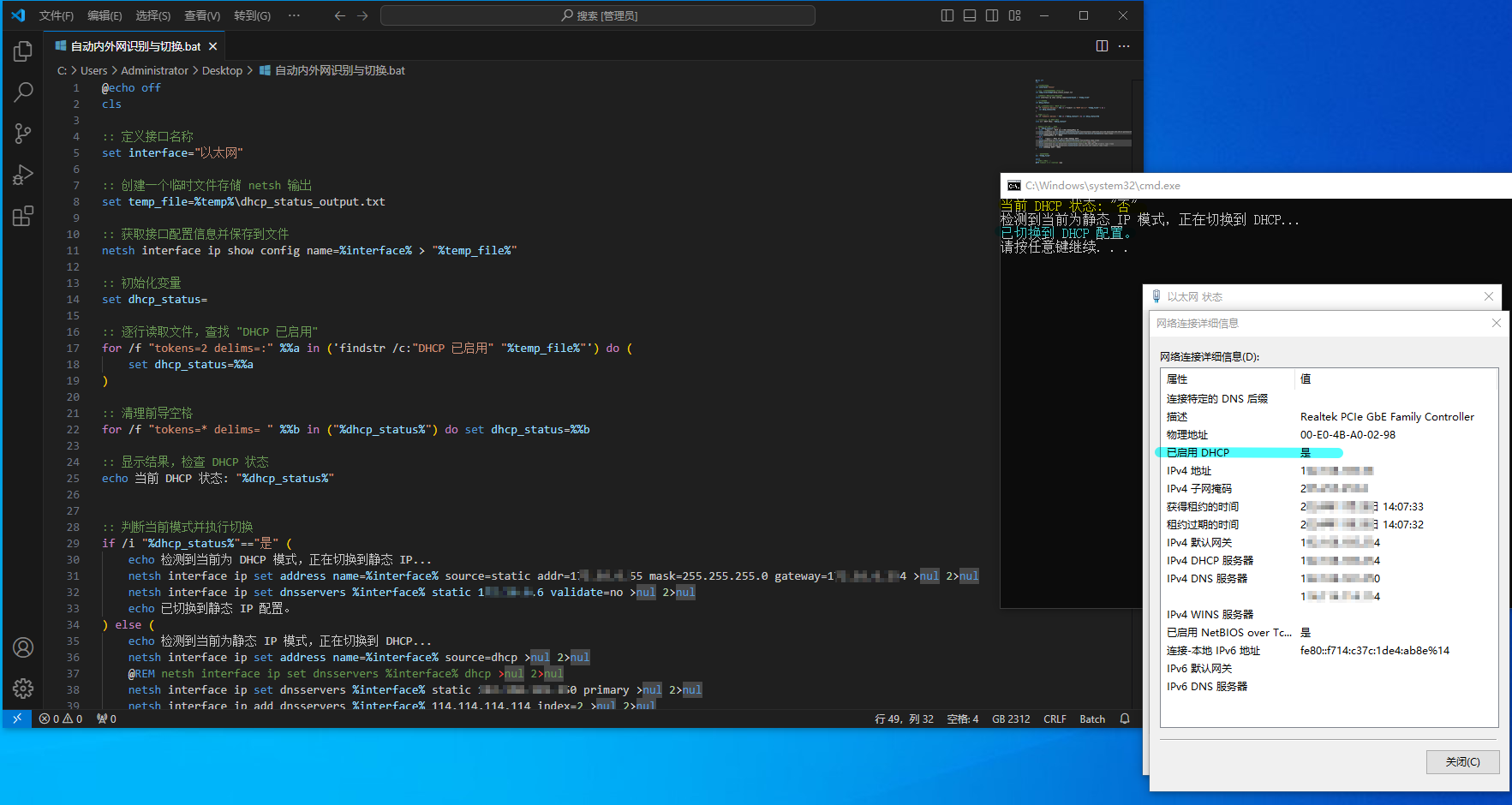Viewport: 1512px width, 805px height.
Task: Click the vertical scrollbar in the editor
Action: tap(1138, 394)
